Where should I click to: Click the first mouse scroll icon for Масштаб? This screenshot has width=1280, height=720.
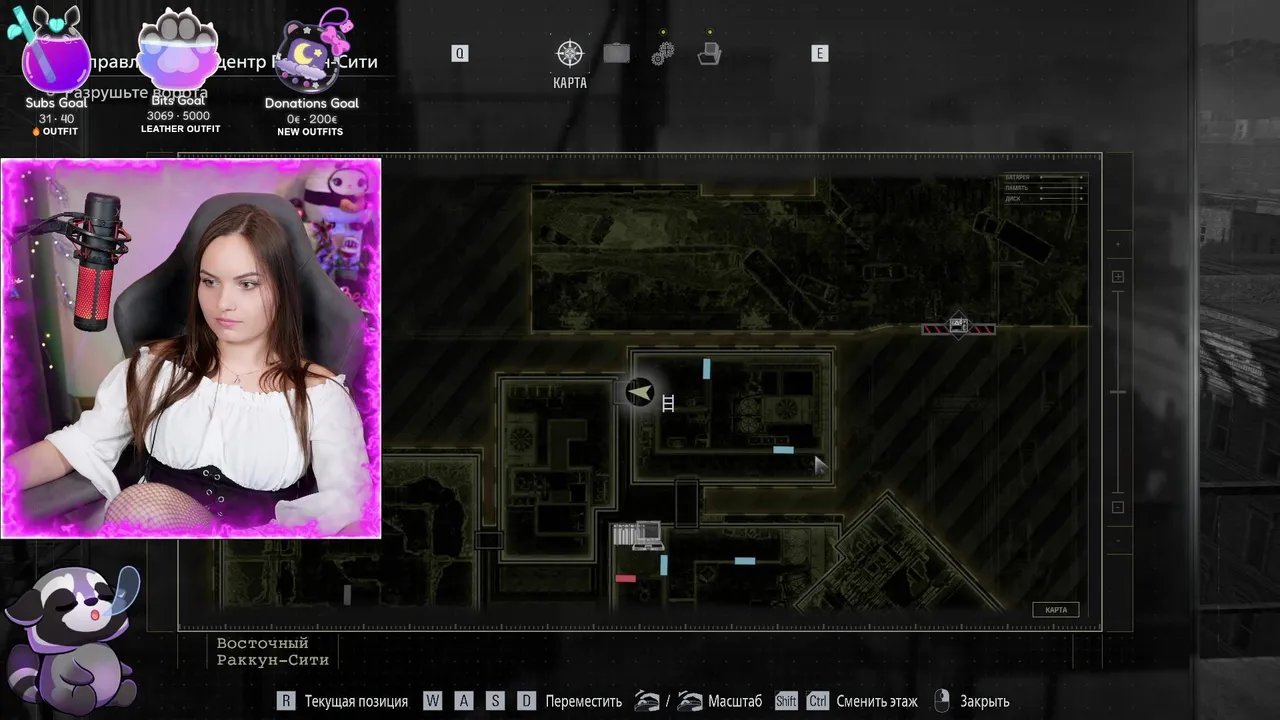point(648,701)
